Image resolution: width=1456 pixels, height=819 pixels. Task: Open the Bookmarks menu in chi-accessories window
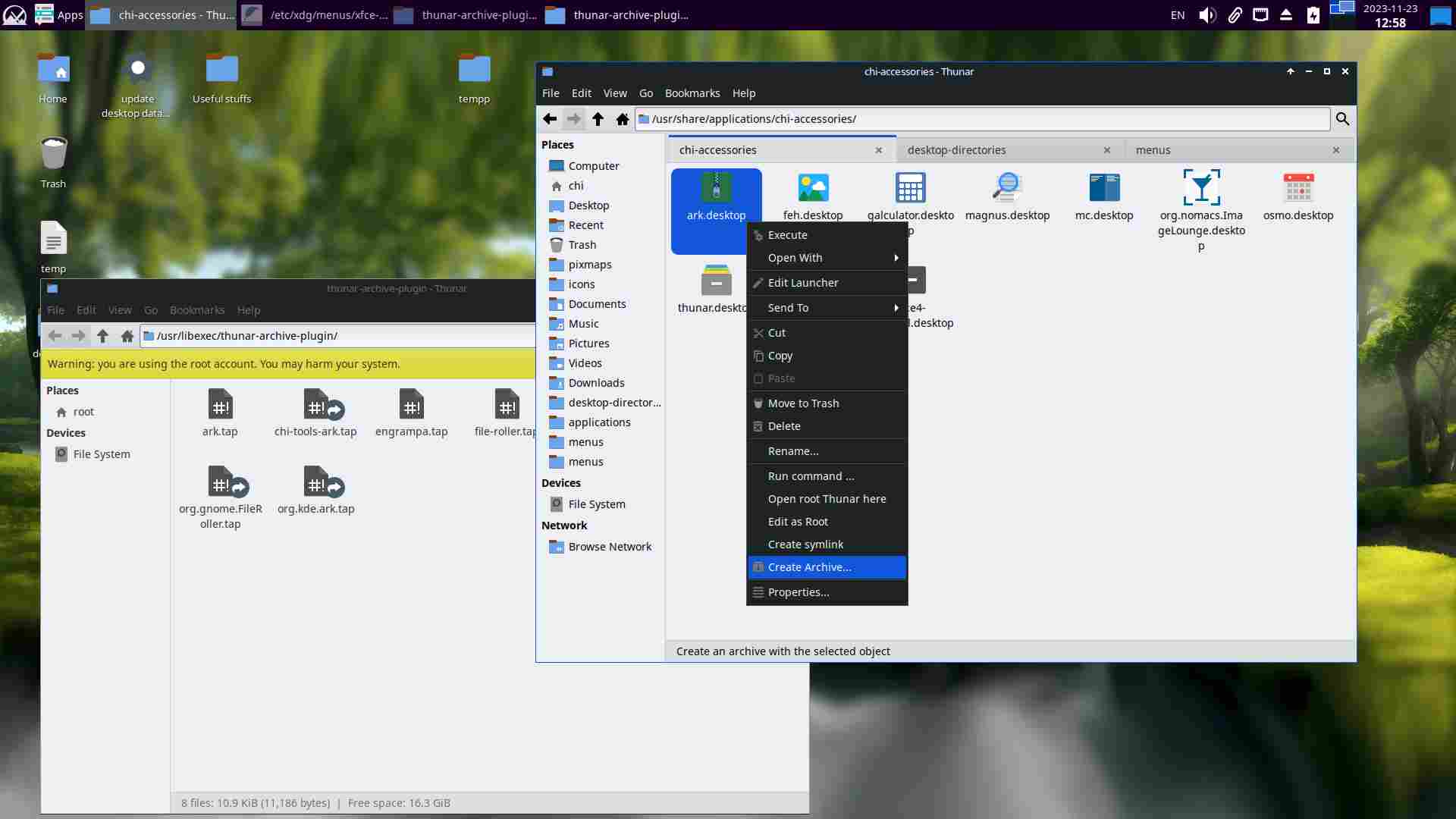[692, 93]
